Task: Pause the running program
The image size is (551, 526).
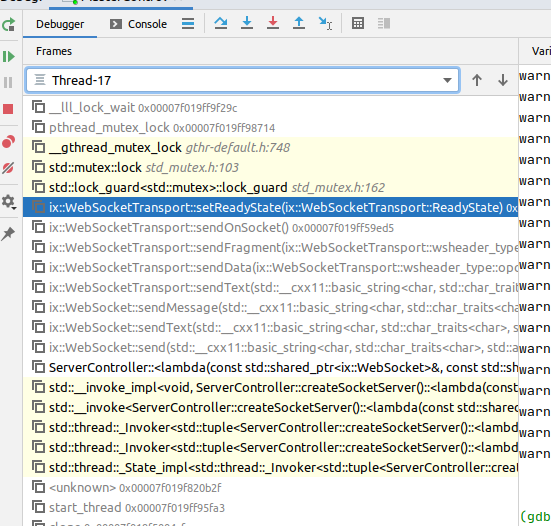Action: (8, 83)
